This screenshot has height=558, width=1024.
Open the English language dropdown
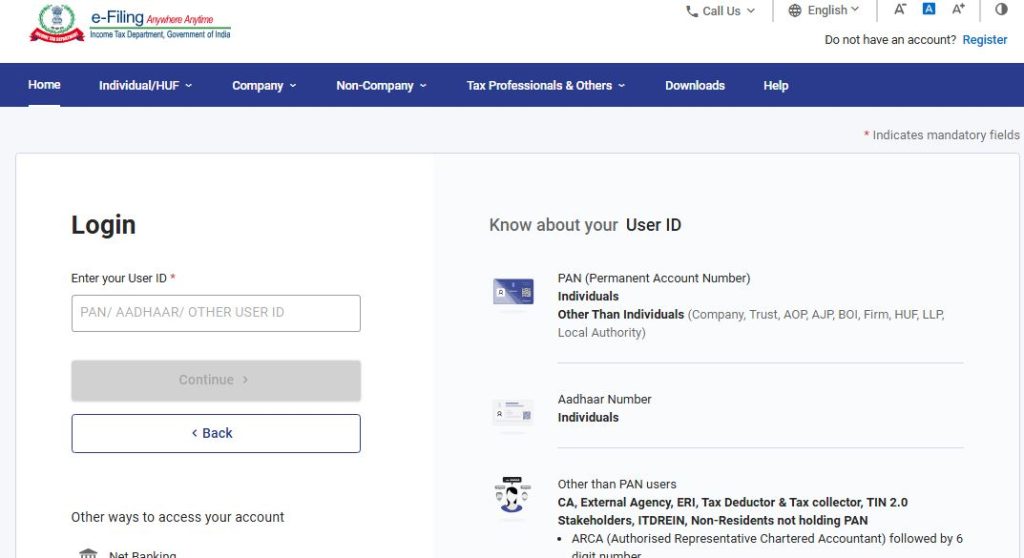tap(824, 10)
